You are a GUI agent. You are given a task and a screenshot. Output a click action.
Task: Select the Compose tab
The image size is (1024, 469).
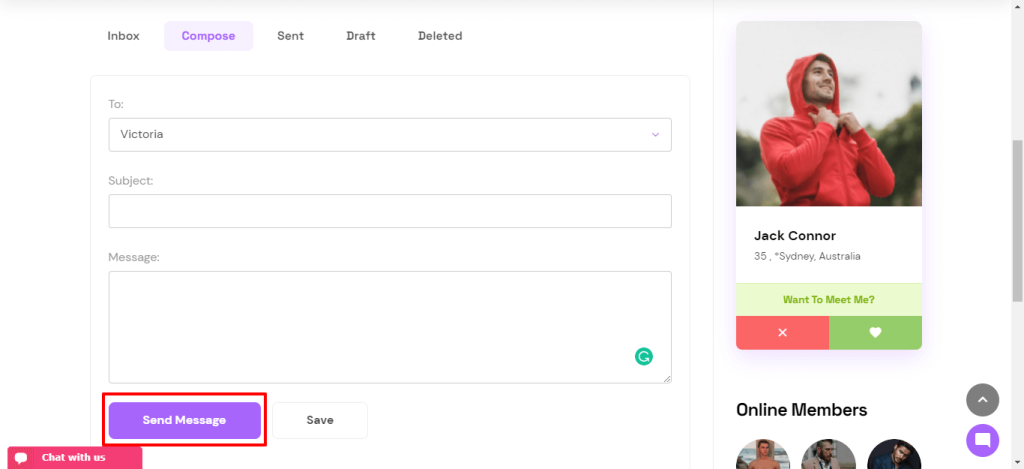[x=208, y=36]
